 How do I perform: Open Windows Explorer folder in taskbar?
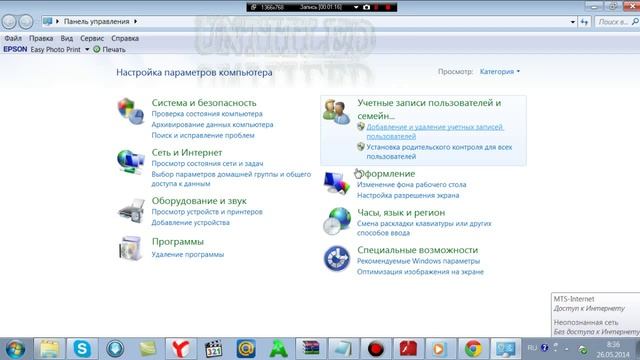pyautogui.click(x=49, y=349)
